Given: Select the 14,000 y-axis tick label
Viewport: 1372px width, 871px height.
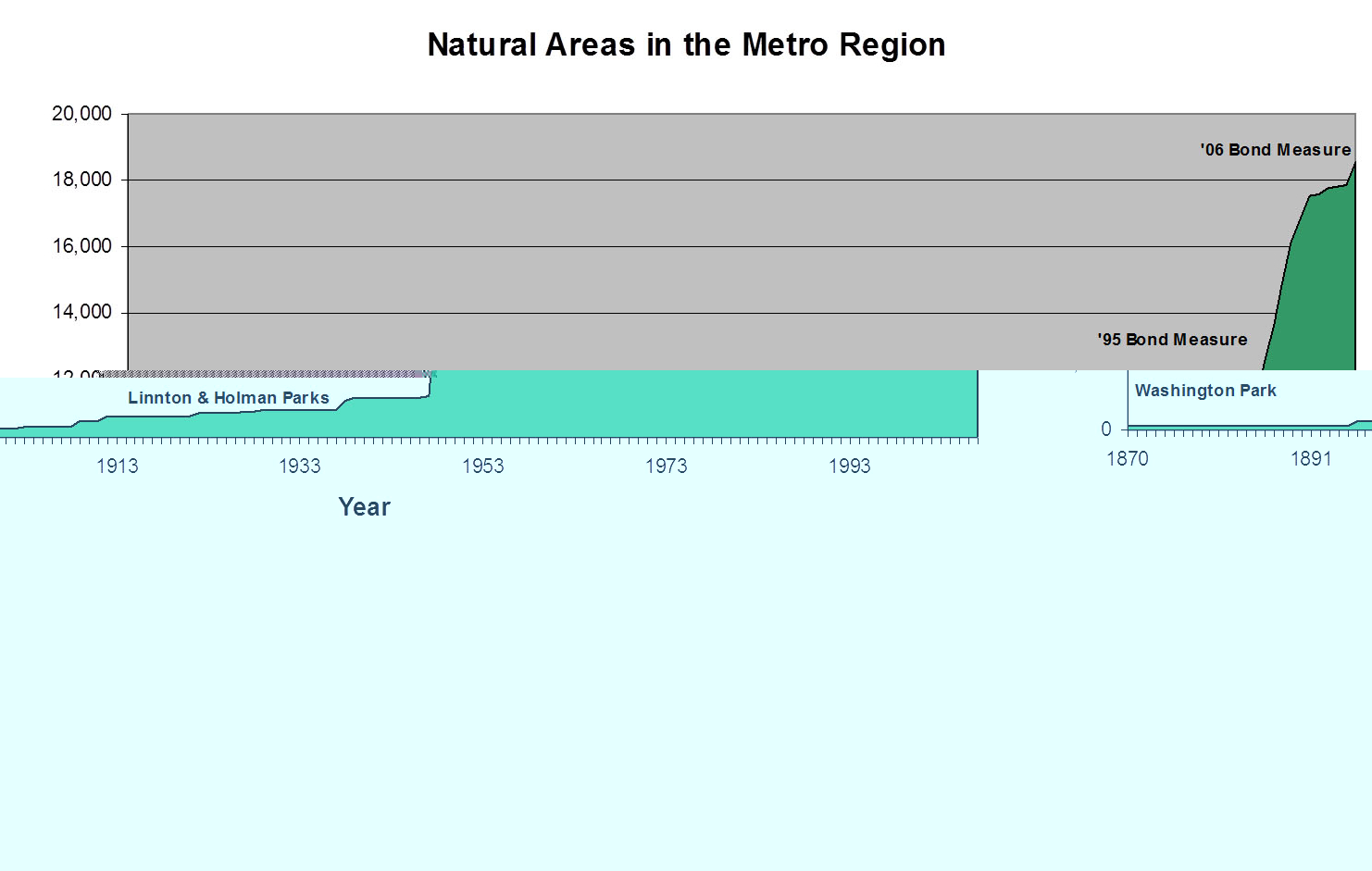Looking at the screenshot, I should (81, 312).
